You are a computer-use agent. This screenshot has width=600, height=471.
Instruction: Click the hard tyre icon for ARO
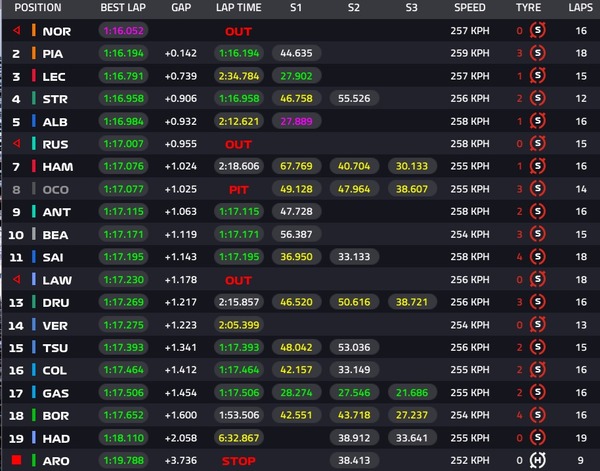538,460
